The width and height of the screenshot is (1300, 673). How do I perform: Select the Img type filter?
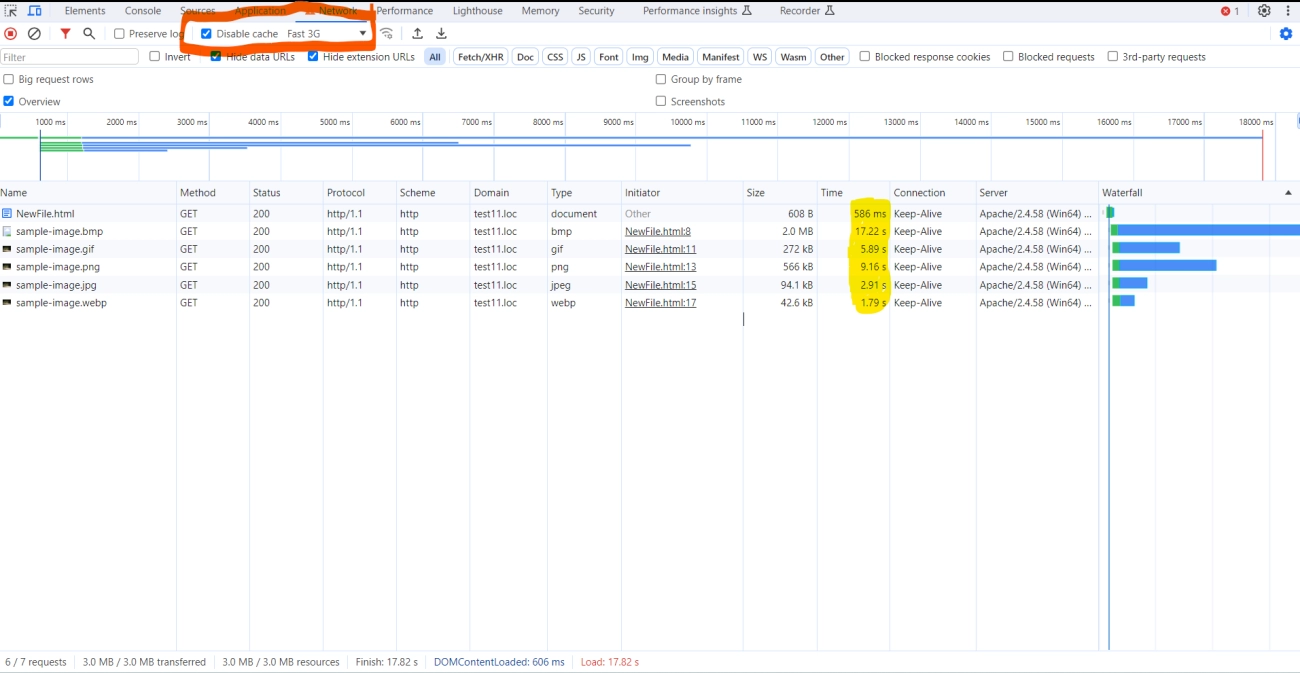point(639,56)
